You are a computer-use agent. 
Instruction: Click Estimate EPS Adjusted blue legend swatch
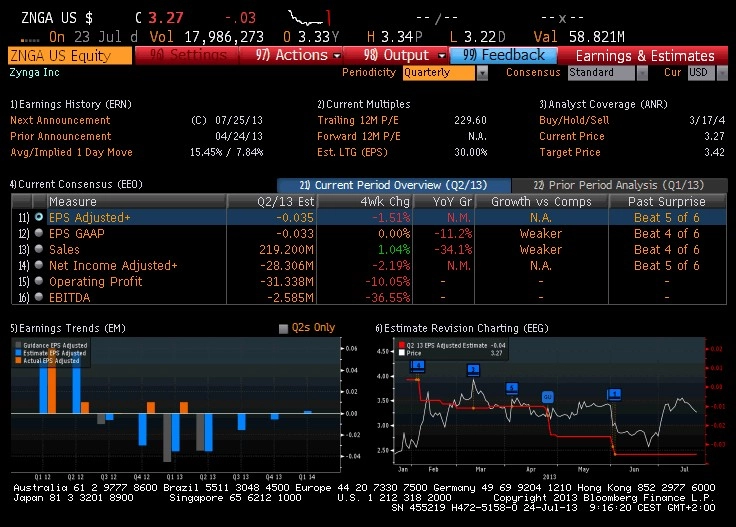click(x=18, y=353)
